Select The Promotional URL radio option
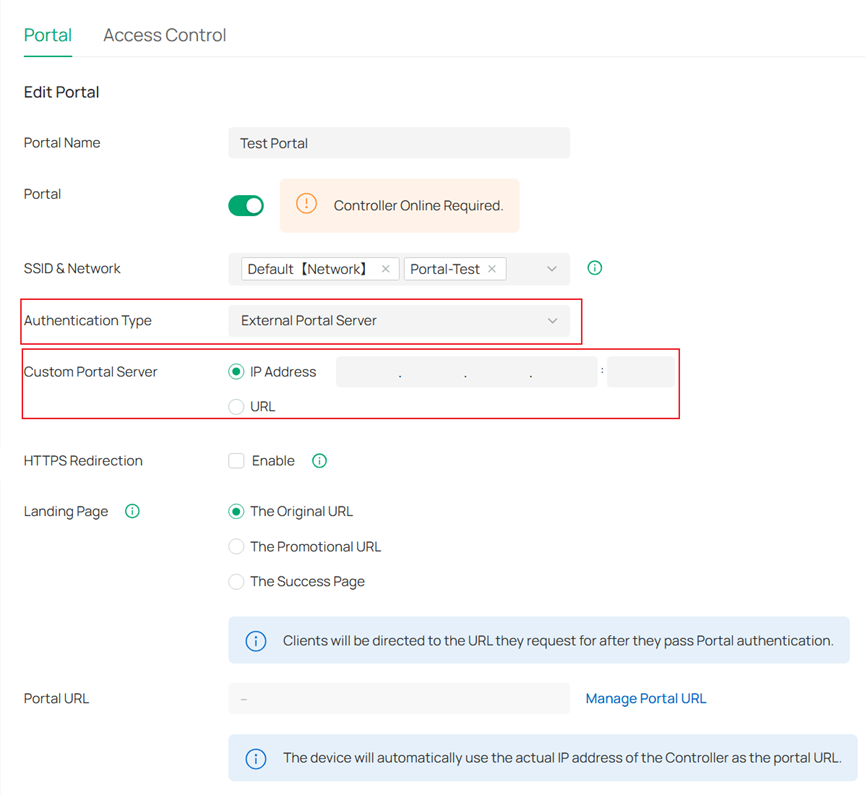 click(236, 547)
